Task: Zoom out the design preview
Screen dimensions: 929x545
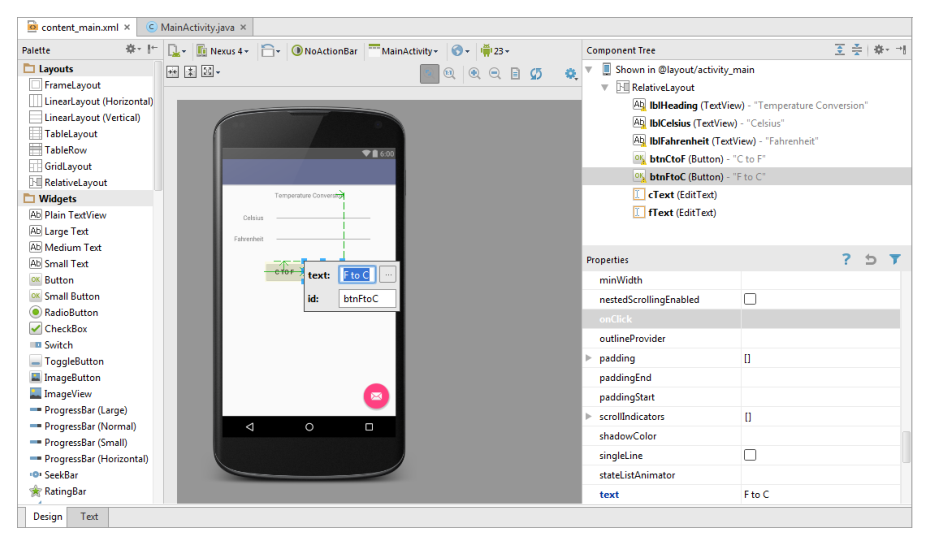Action: (495, 73)
